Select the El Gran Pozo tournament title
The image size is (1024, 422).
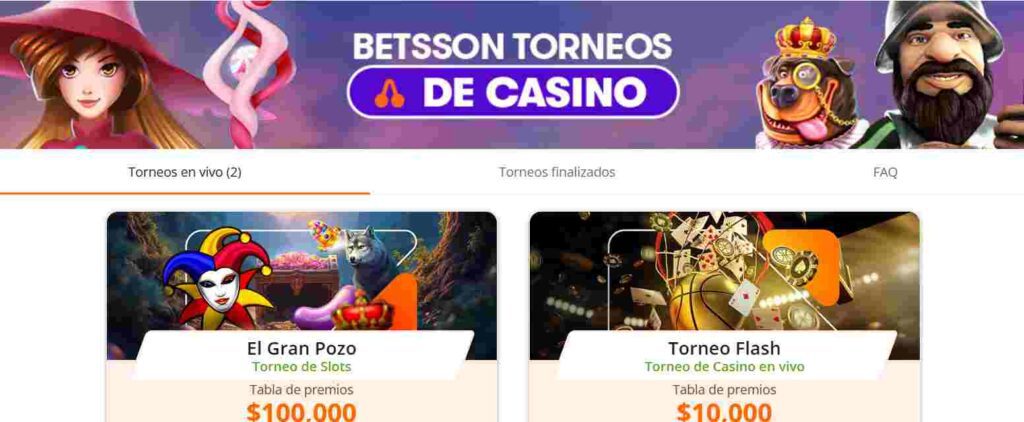click(302, 348)
